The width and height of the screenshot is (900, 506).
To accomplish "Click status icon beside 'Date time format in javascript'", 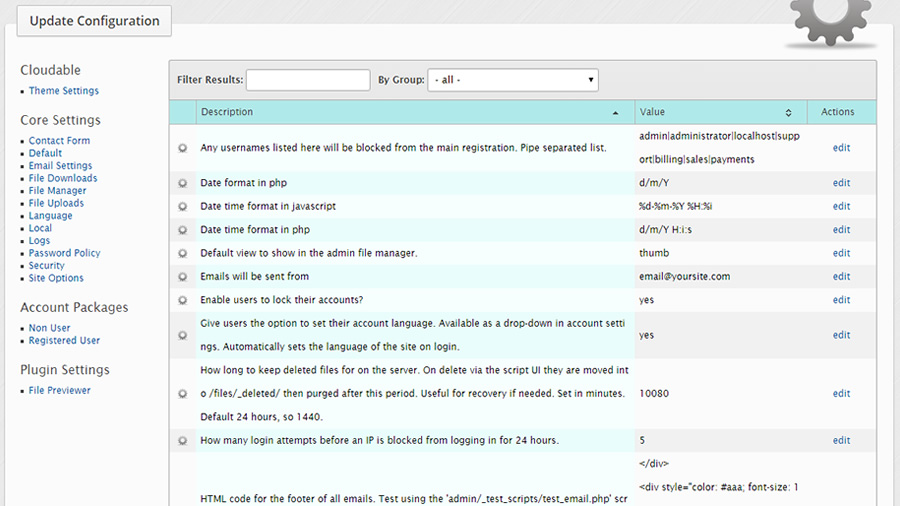I will coord(183,207).
